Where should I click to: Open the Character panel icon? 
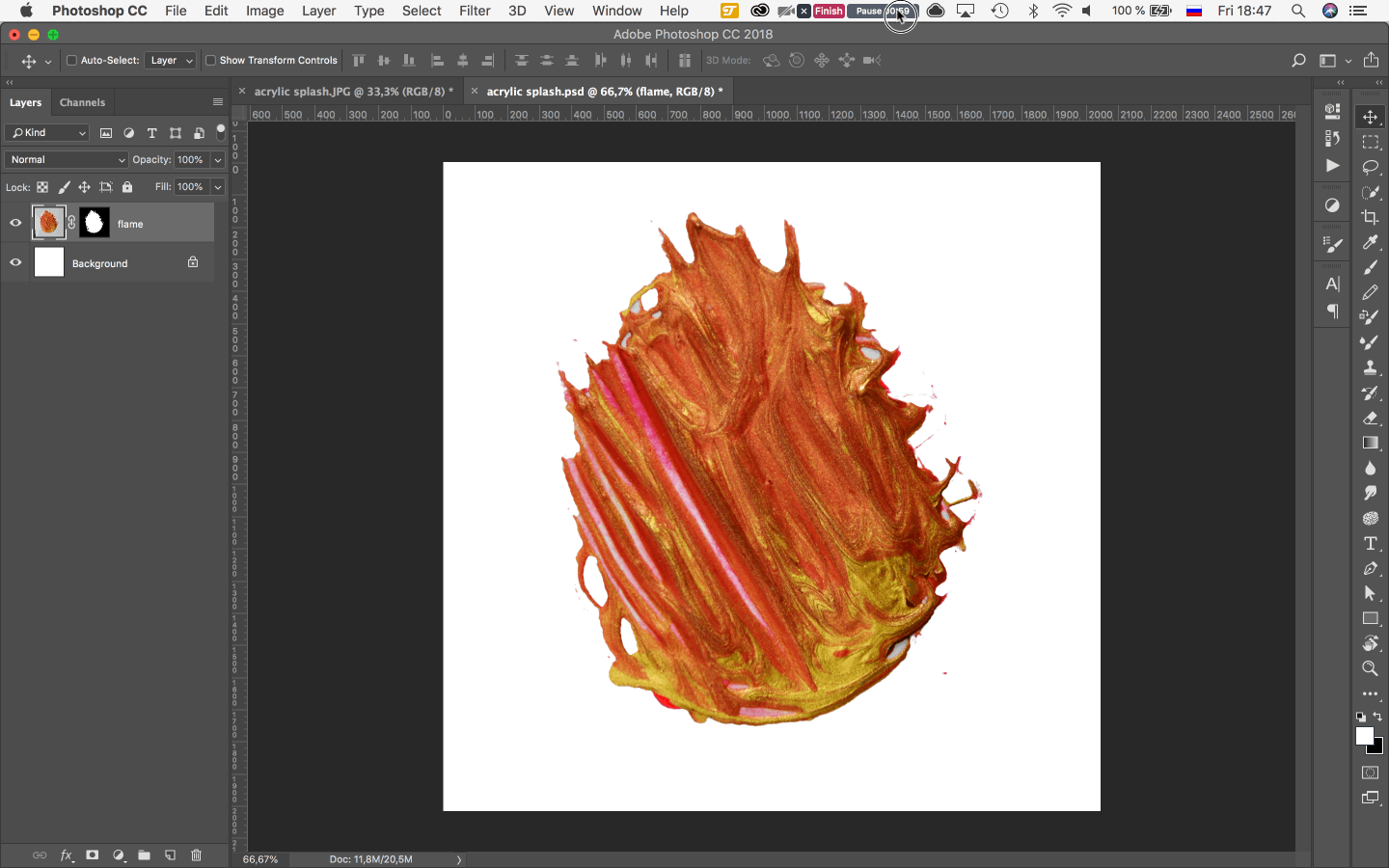[x=1332, y=284]
